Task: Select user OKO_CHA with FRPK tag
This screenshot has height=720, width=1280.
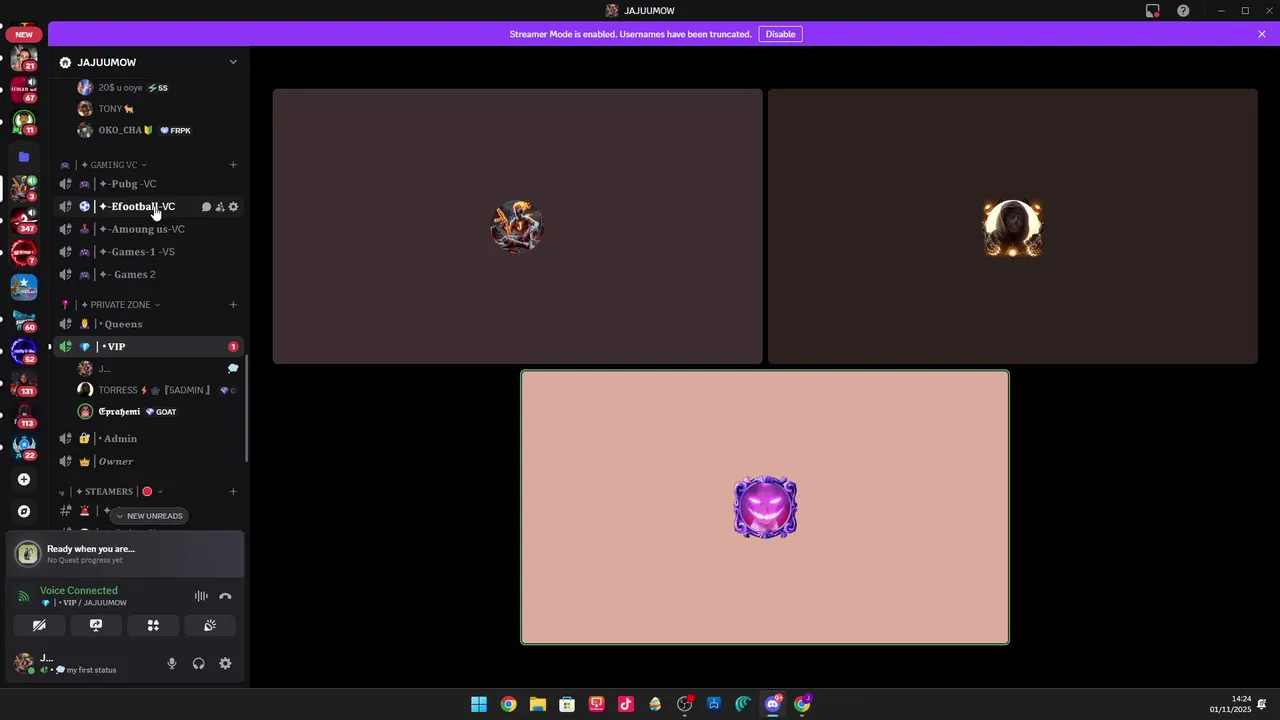Action: [x=158, y=130]
